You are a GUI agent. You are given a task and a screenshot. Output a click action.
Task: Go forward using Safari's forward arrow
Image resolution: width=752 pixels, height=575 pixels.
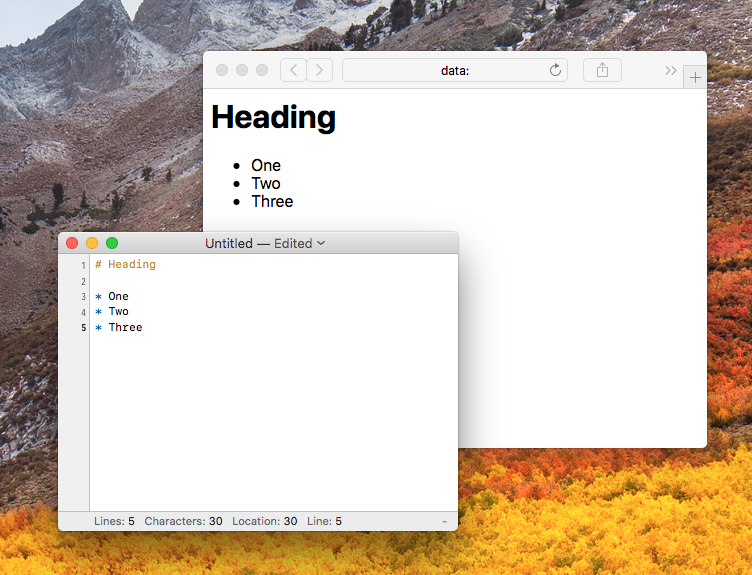coord(319,70)
